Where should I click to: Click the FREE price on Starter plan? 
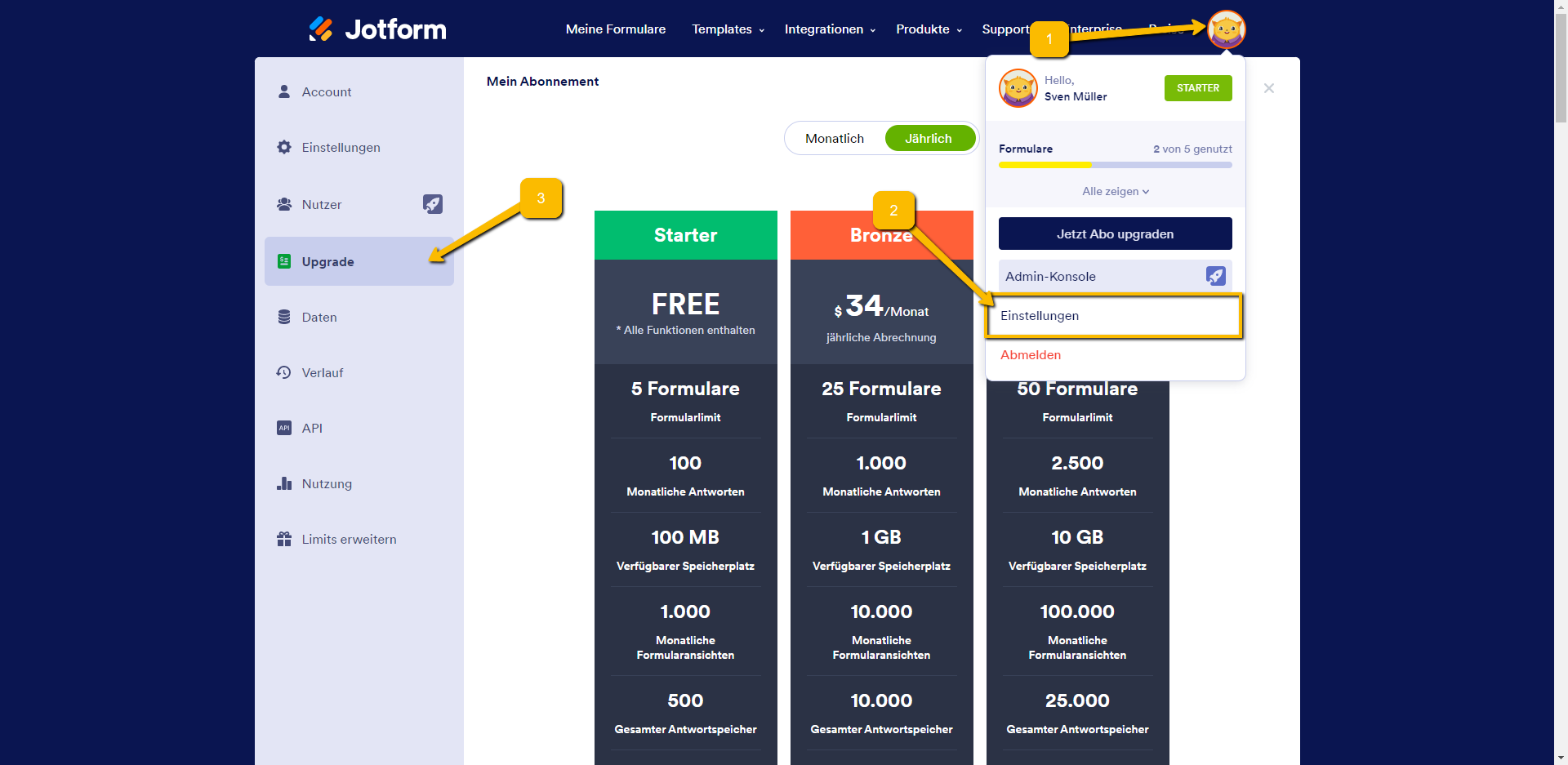point(686,305)
